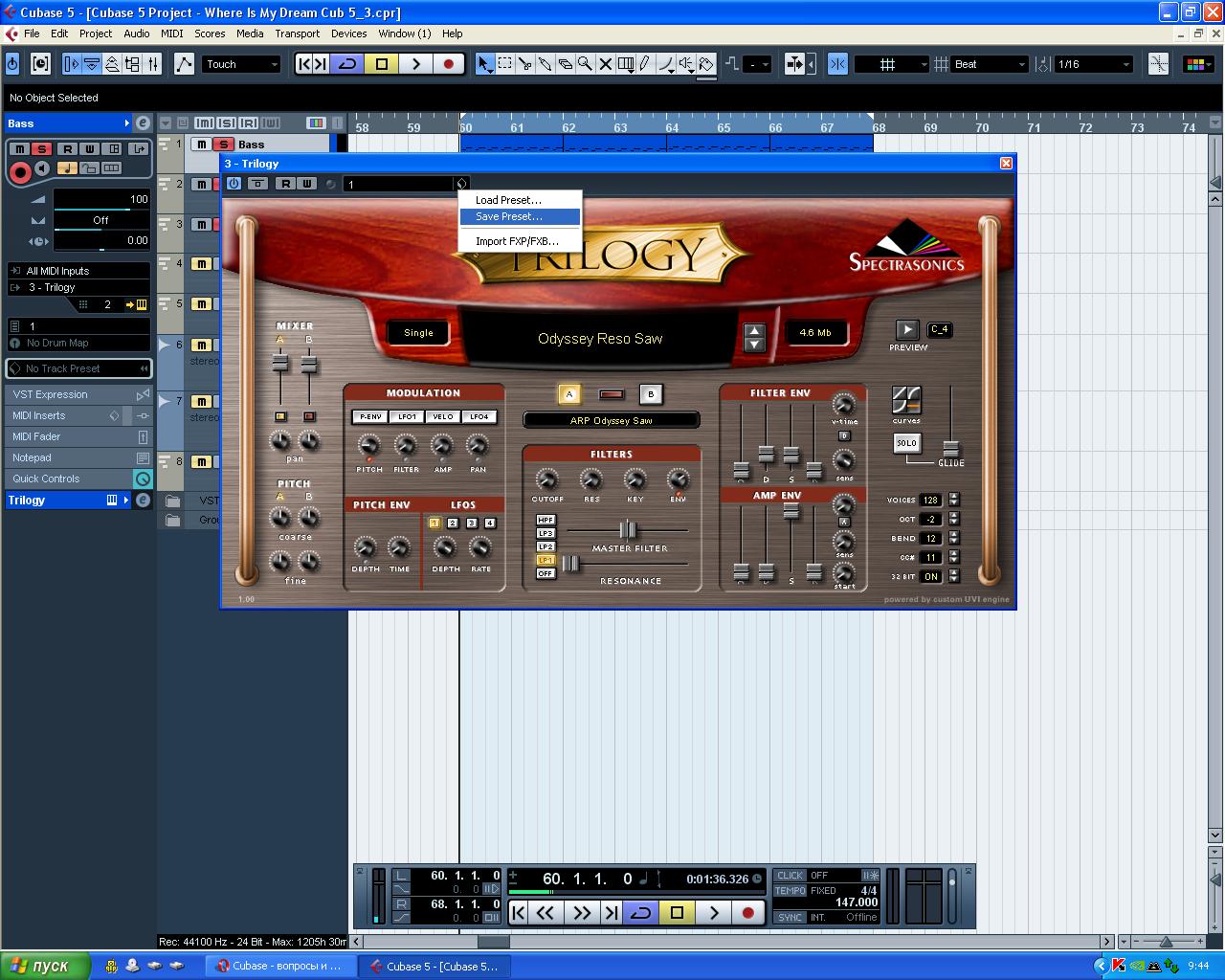Click the Trilogy GLIDE slider
Screen dimensions: 1225x980
point(950,447)
